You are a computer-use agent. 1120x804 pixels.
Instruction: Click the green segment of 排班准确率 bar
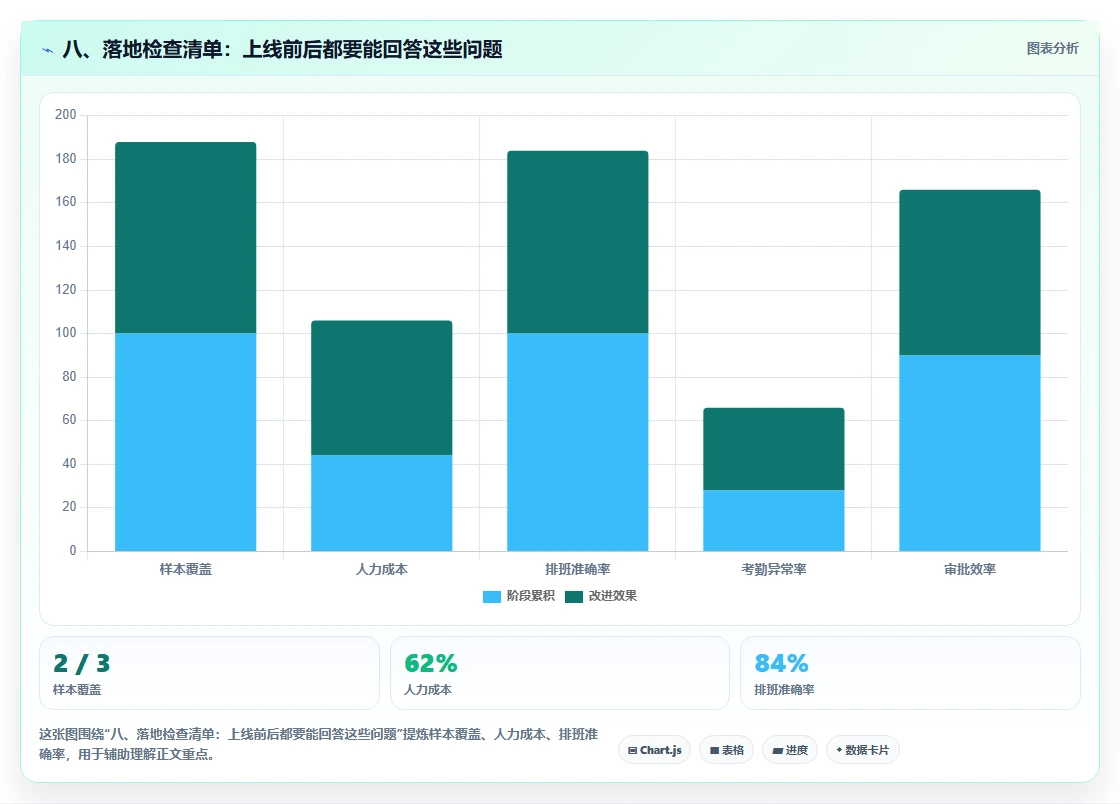coord(578,242)
